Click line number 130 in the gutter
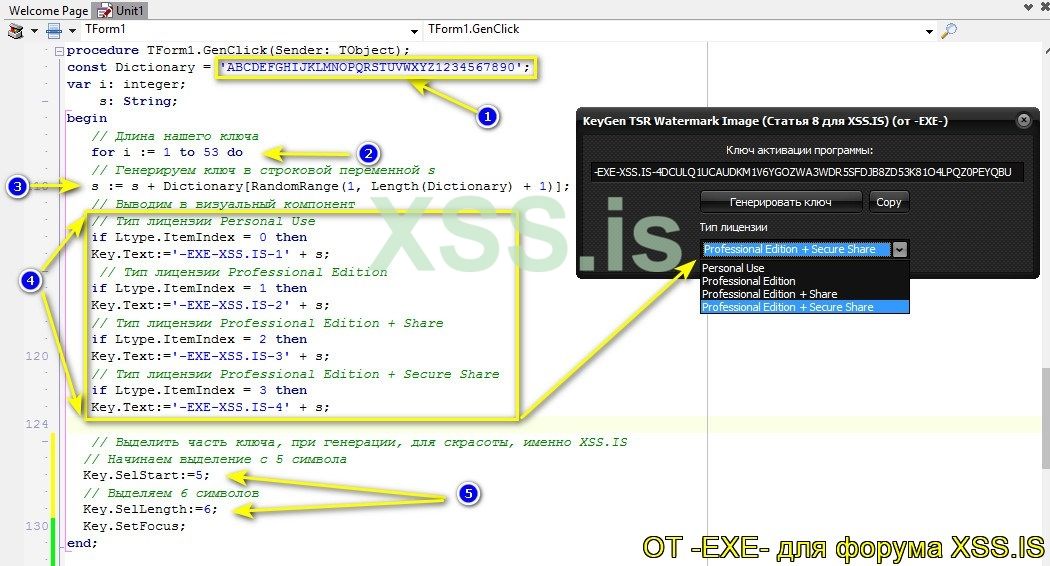1050x566 pixels. point(37,526)
